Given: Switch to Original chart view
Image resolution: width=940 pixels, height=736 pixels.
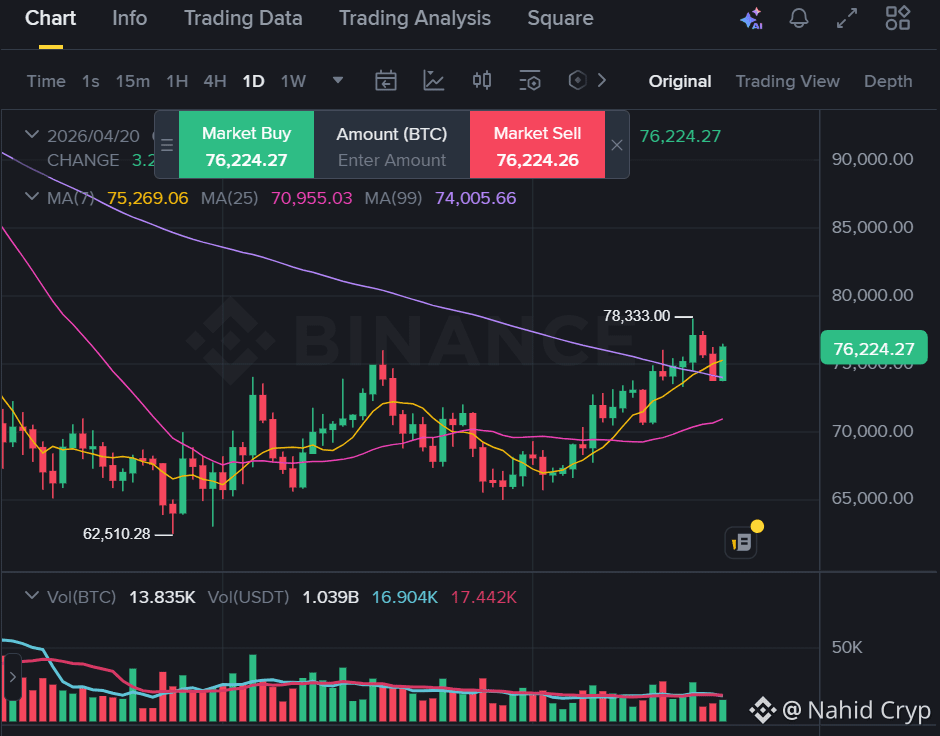Looking at the screenshot, I should [680, 81].
